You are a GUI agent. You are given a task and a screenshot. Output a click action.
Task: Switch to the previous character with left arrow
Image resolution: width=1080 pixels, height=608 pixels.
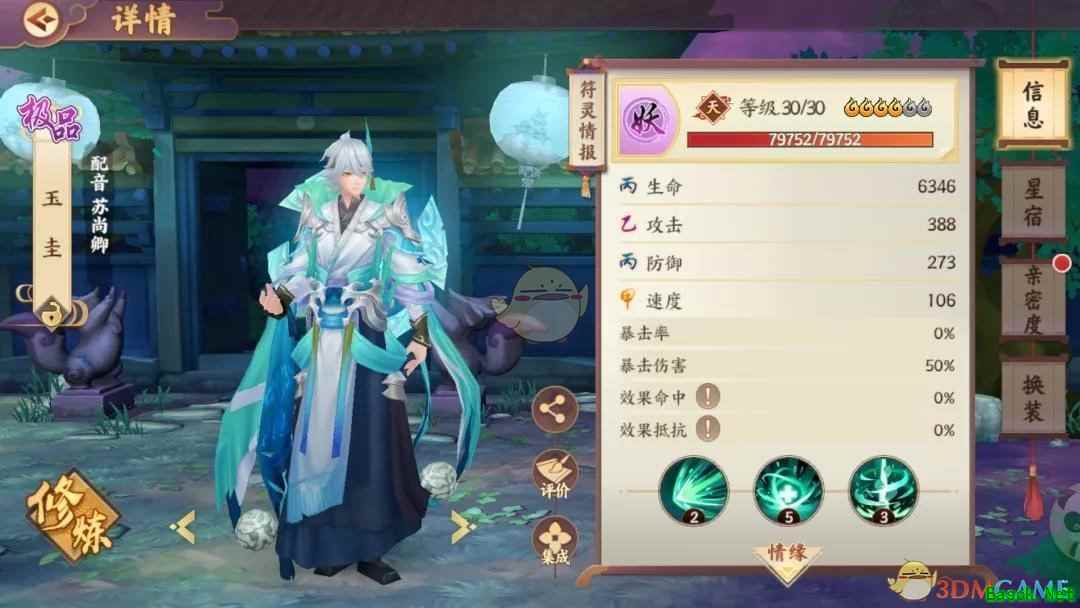click(x=183, y=528)
